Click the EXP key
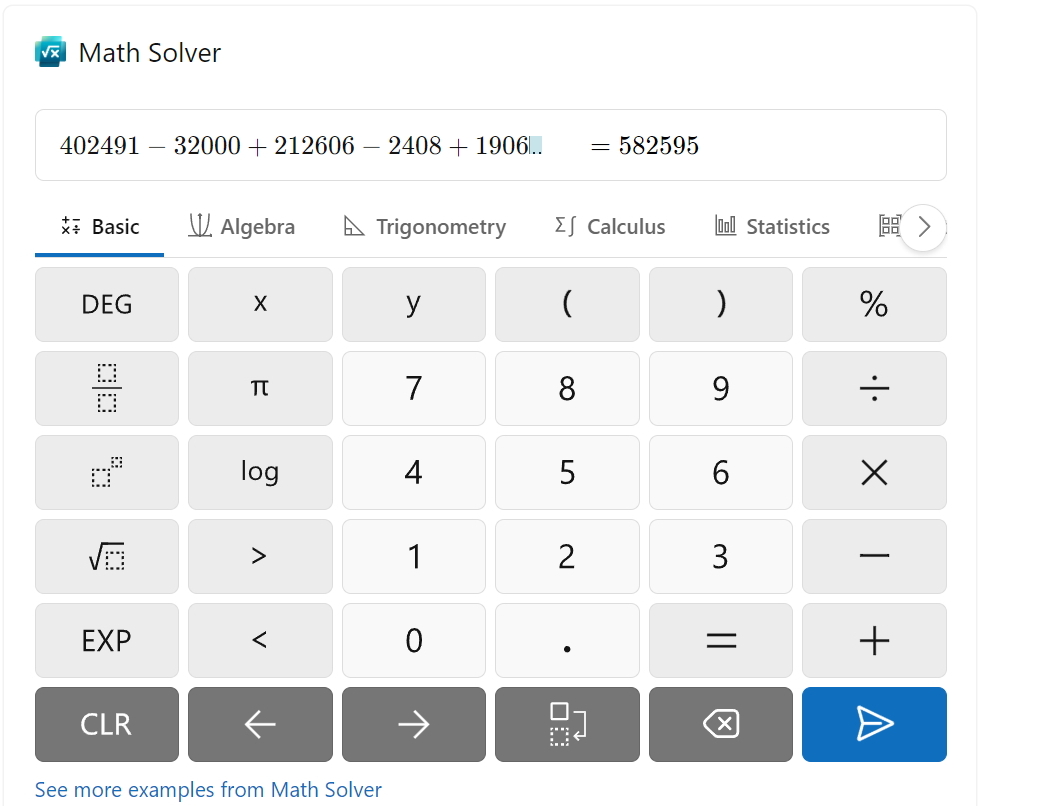1044x806 pixels. 107,640
